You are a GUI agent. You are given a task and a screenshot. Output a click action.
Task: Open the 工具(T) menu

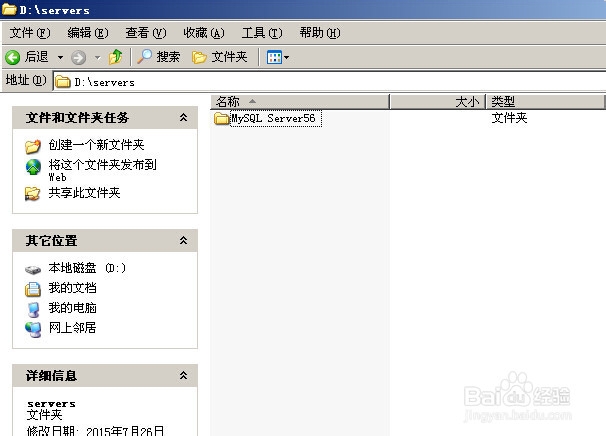(262, 33)
